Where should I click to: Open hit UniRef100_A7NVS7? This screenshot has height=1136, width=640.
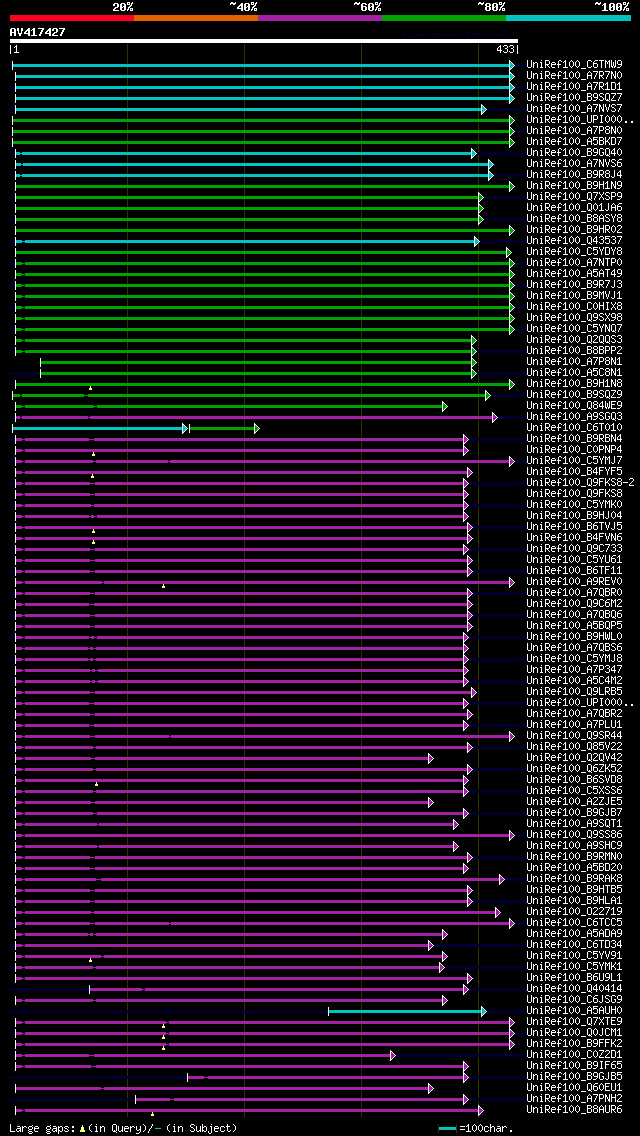[574, 109]
